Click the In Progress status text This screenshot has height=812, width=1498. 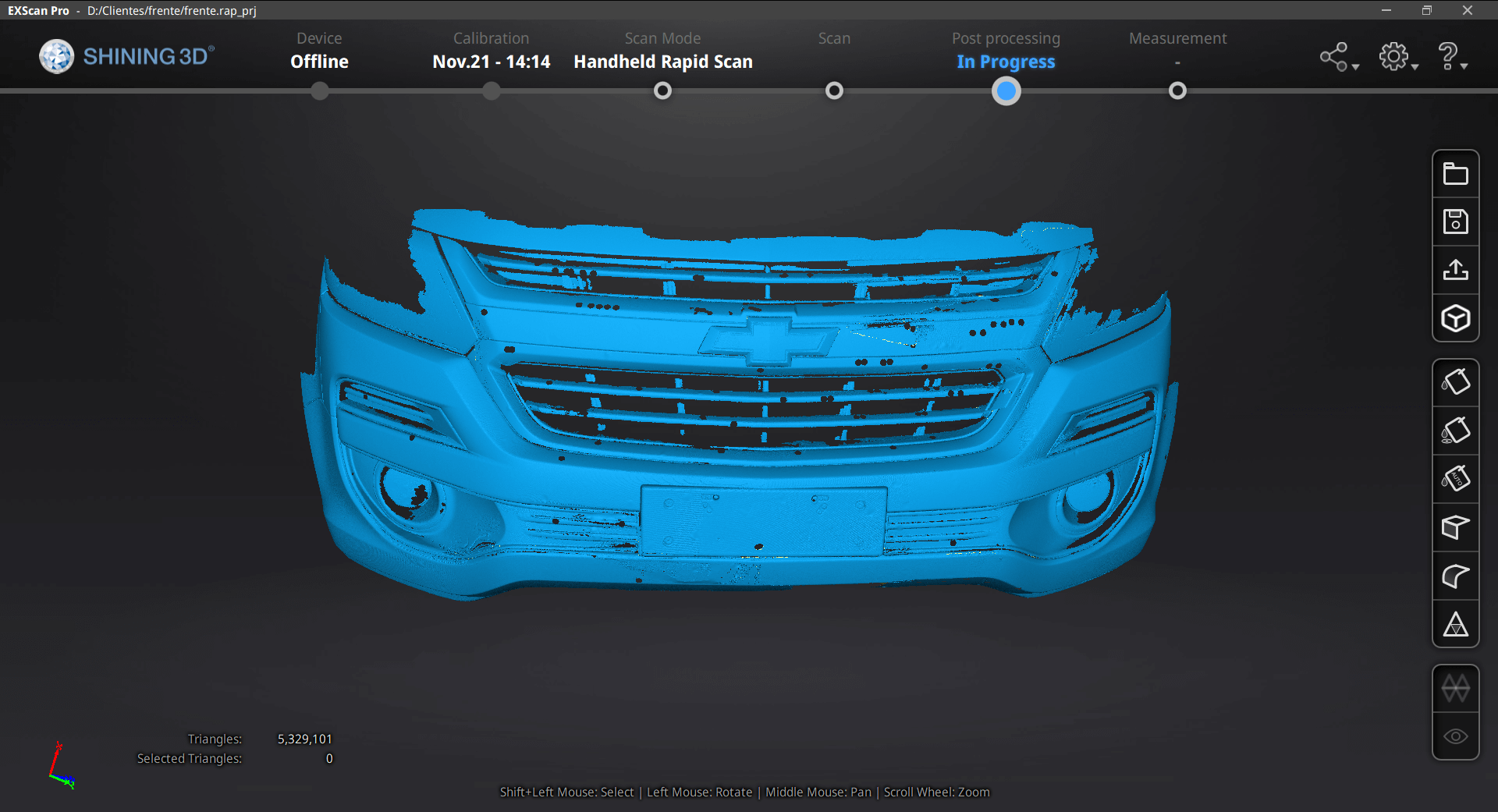point(1006,62)
